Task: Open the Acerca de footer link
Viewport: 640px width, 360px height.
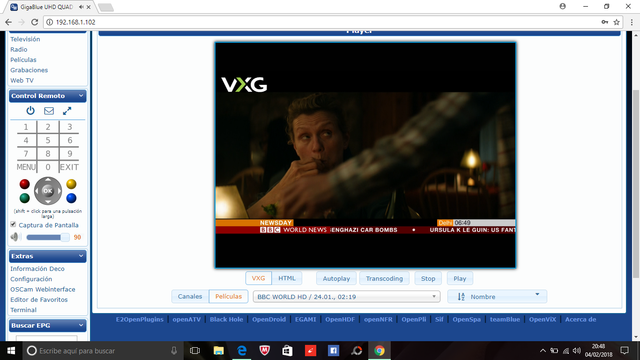Action: click(x=580, y=319)
